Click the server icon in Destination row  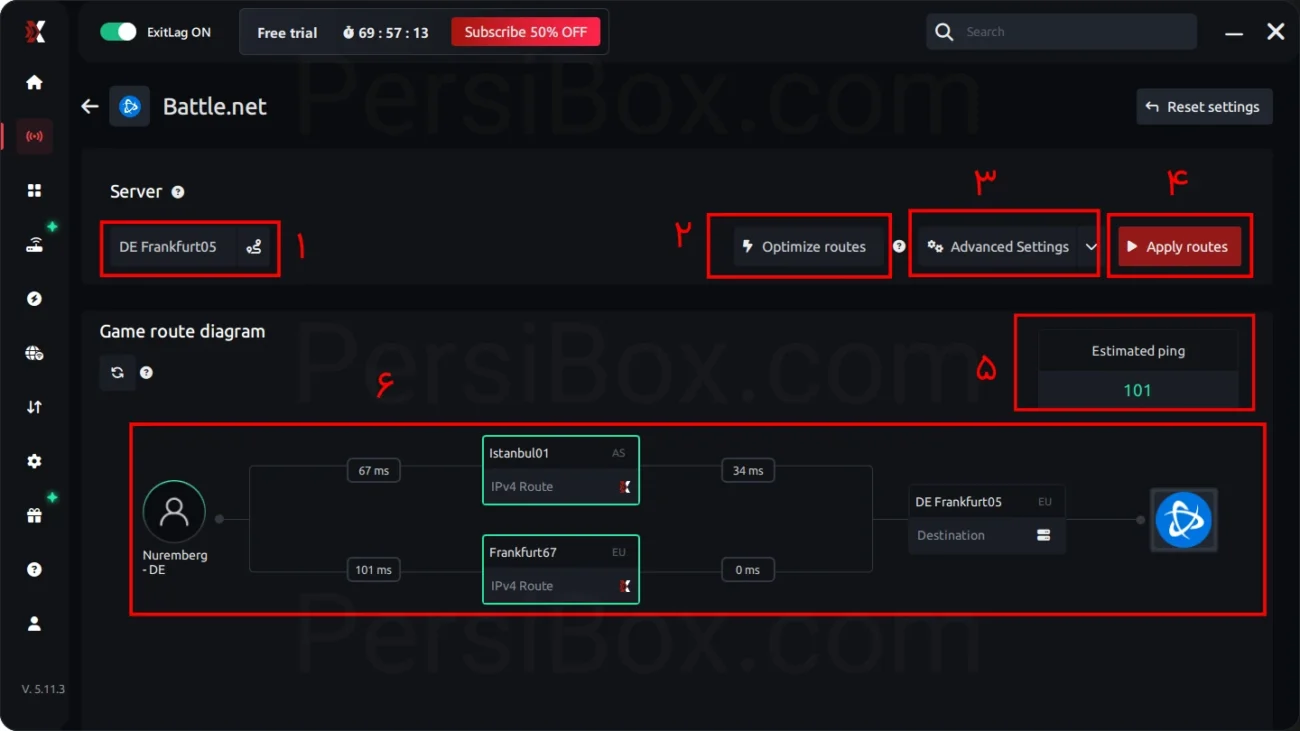(x=1043, y=536)
